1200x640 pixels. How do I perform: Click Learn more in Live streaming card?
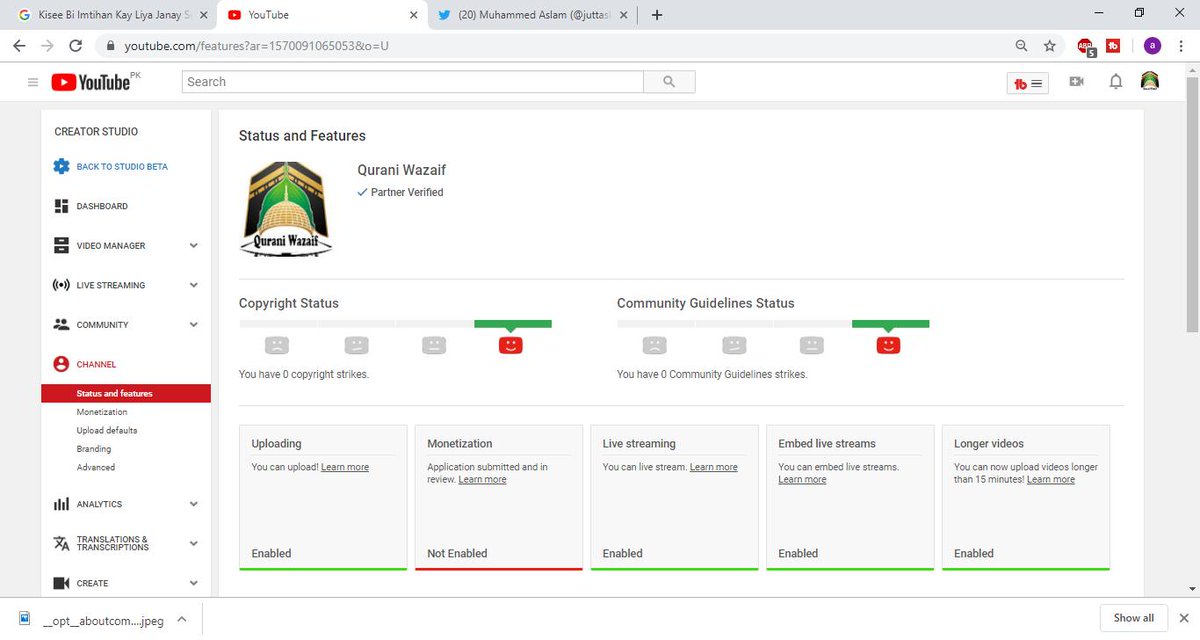coord(714,467)
